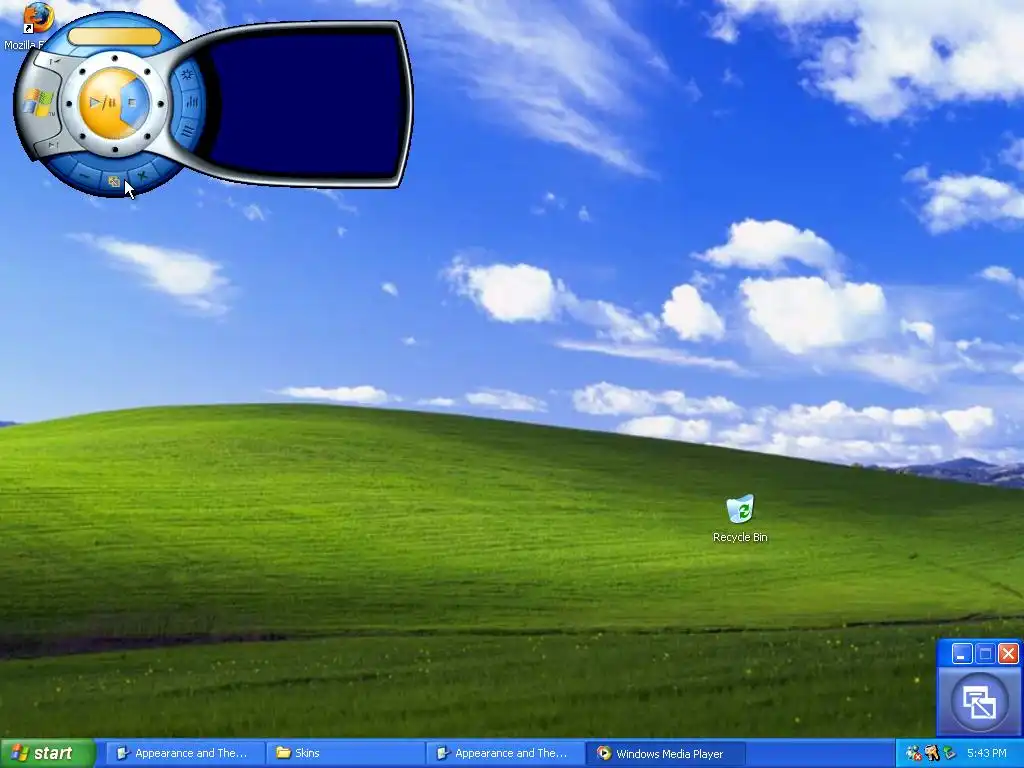1024x768 pixels.
Task: Click the Windows logo on the player skin
Action: coord(38,103)
